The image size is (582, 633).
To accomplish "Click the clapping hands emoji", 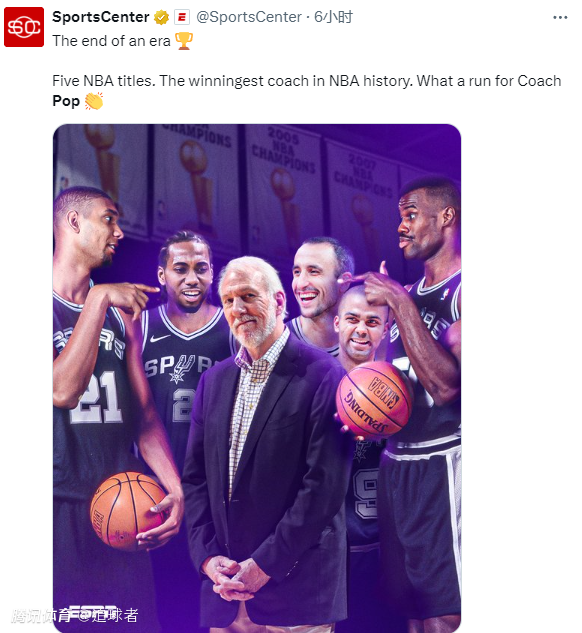I will [x=94, y=101].
